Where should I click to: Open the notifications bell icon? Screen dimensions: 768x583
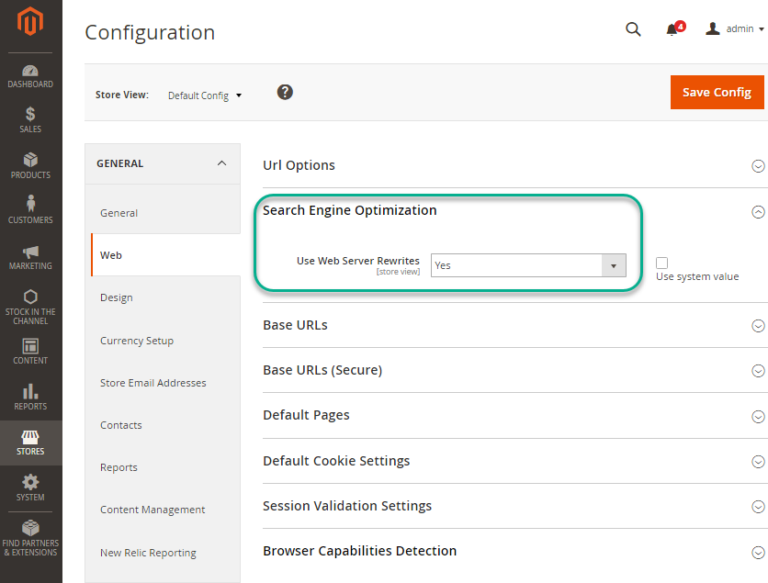673,30
